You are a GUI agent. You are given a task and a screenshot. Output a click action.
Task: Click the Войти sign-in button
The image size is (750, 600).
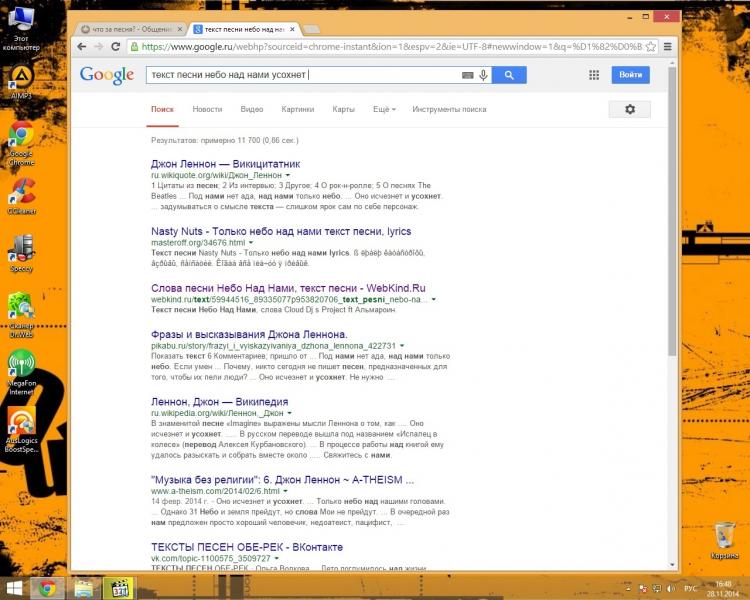(x=630, y=75)
